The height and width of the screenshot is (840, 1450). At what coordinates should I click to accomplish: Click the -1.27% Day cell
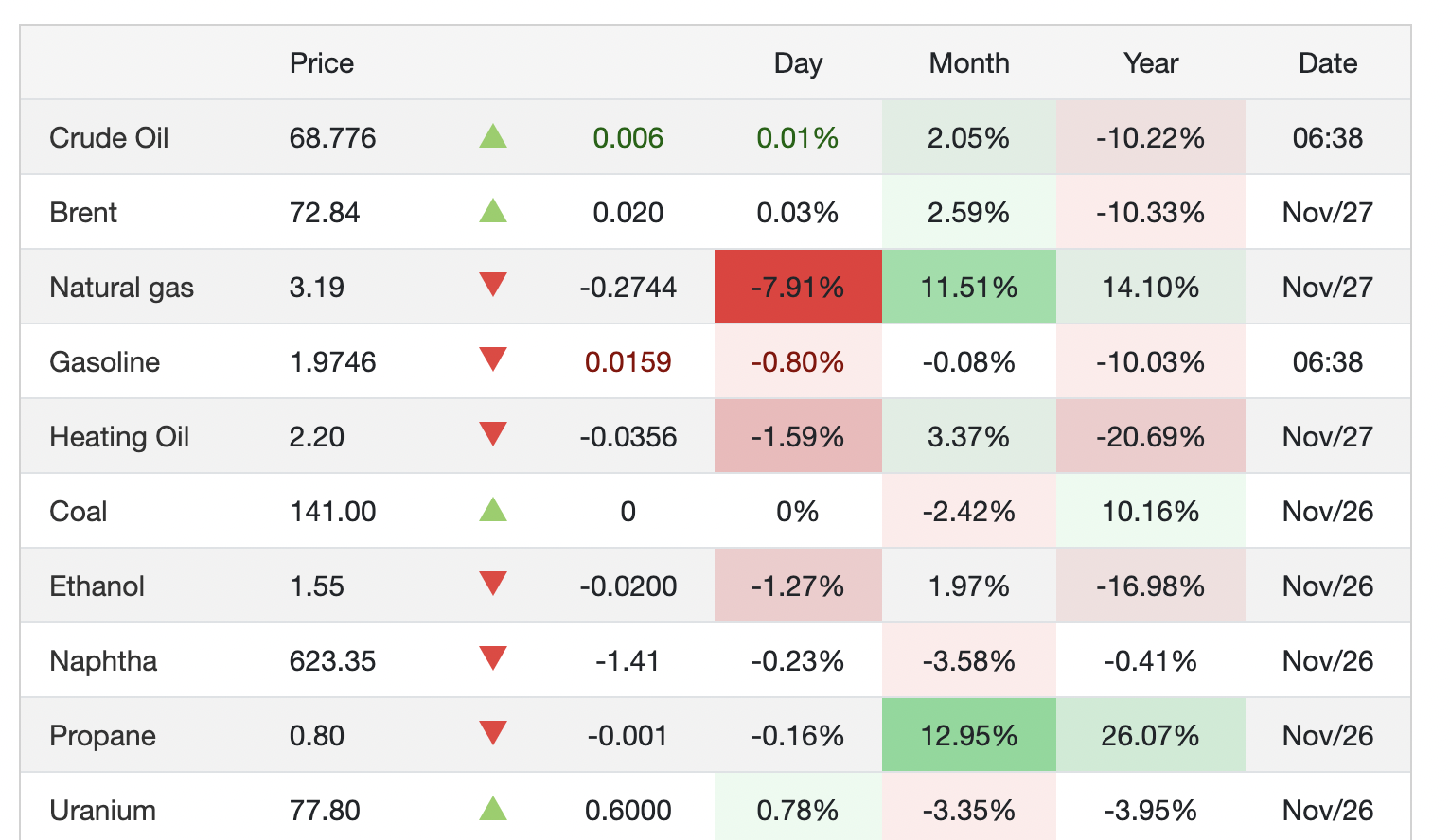coord(798,586)
